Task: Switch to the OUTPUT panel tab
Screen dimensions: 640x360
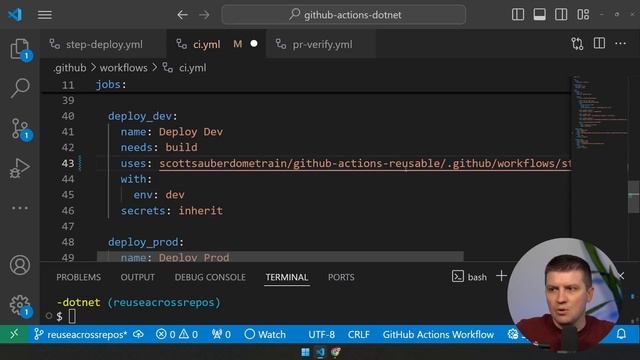Action: click(138, 277)
